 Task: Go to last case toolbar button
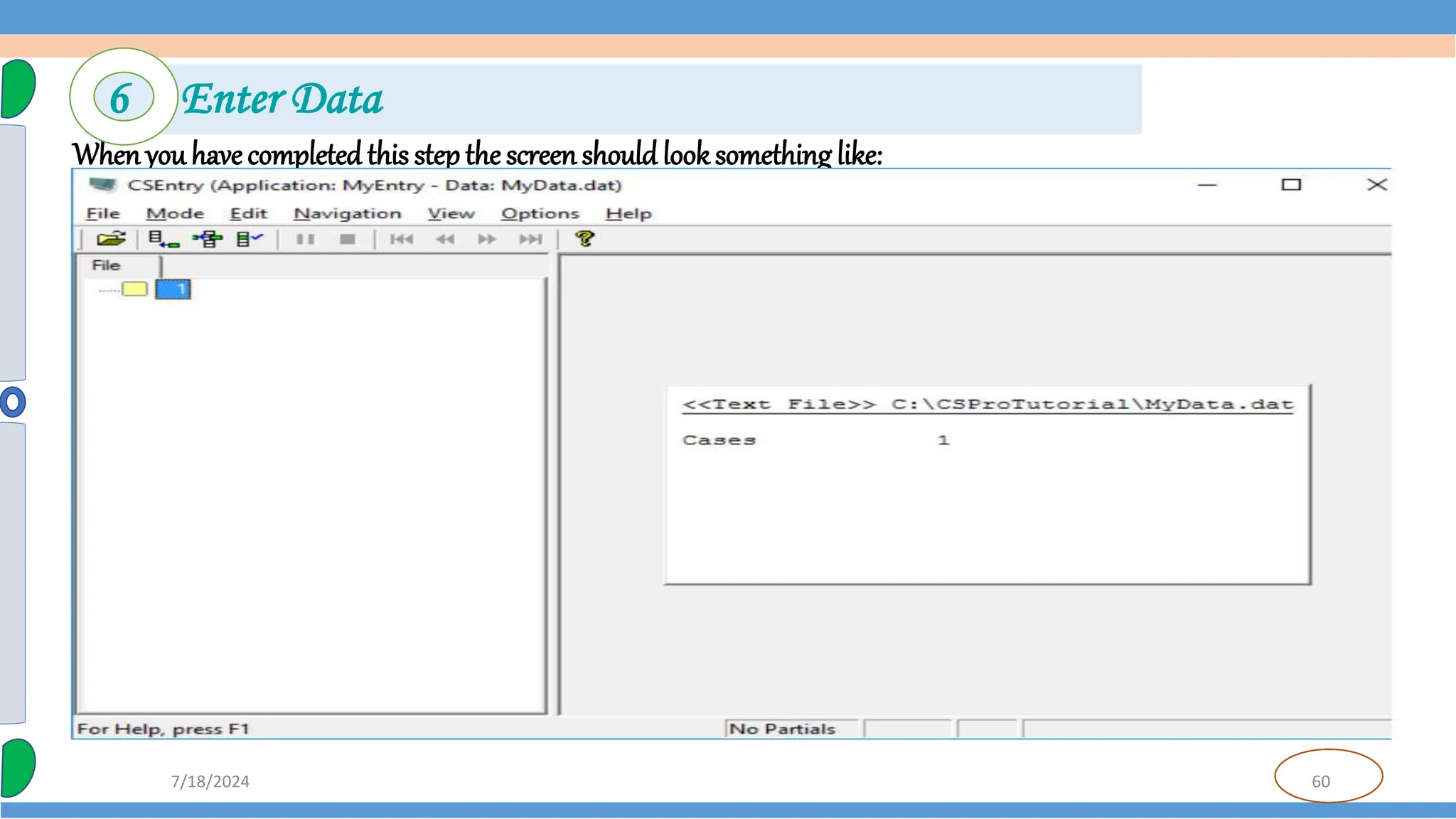pyautogui.click(x=530, y=239)
